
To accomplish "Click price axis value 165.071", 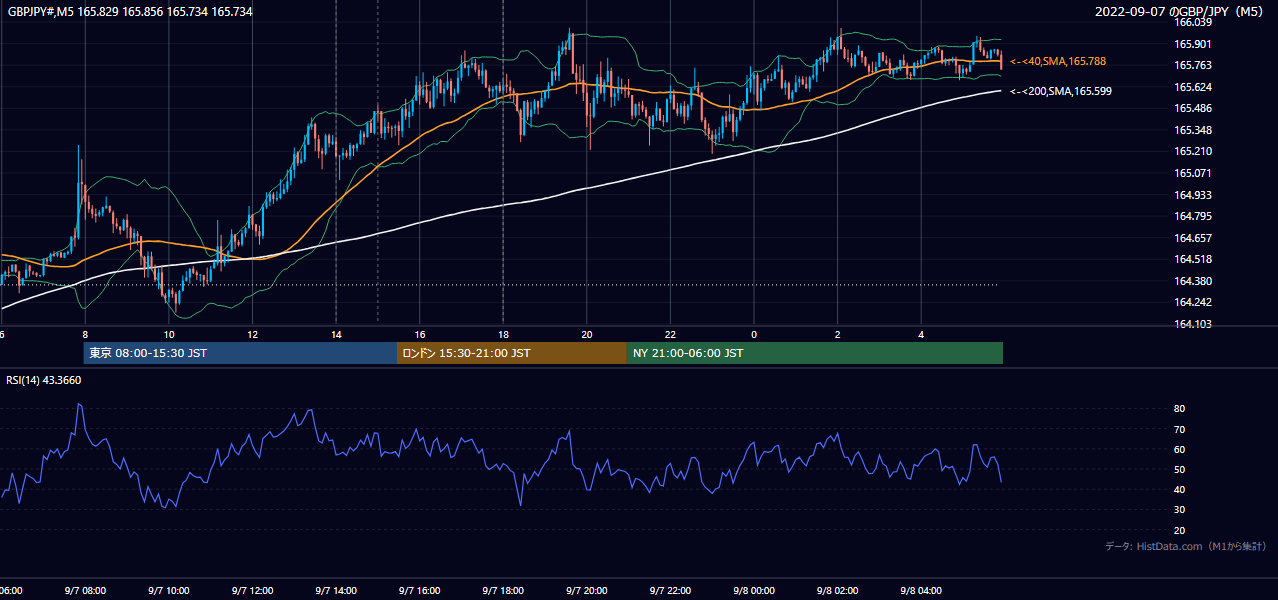I will pos(1193,174).
